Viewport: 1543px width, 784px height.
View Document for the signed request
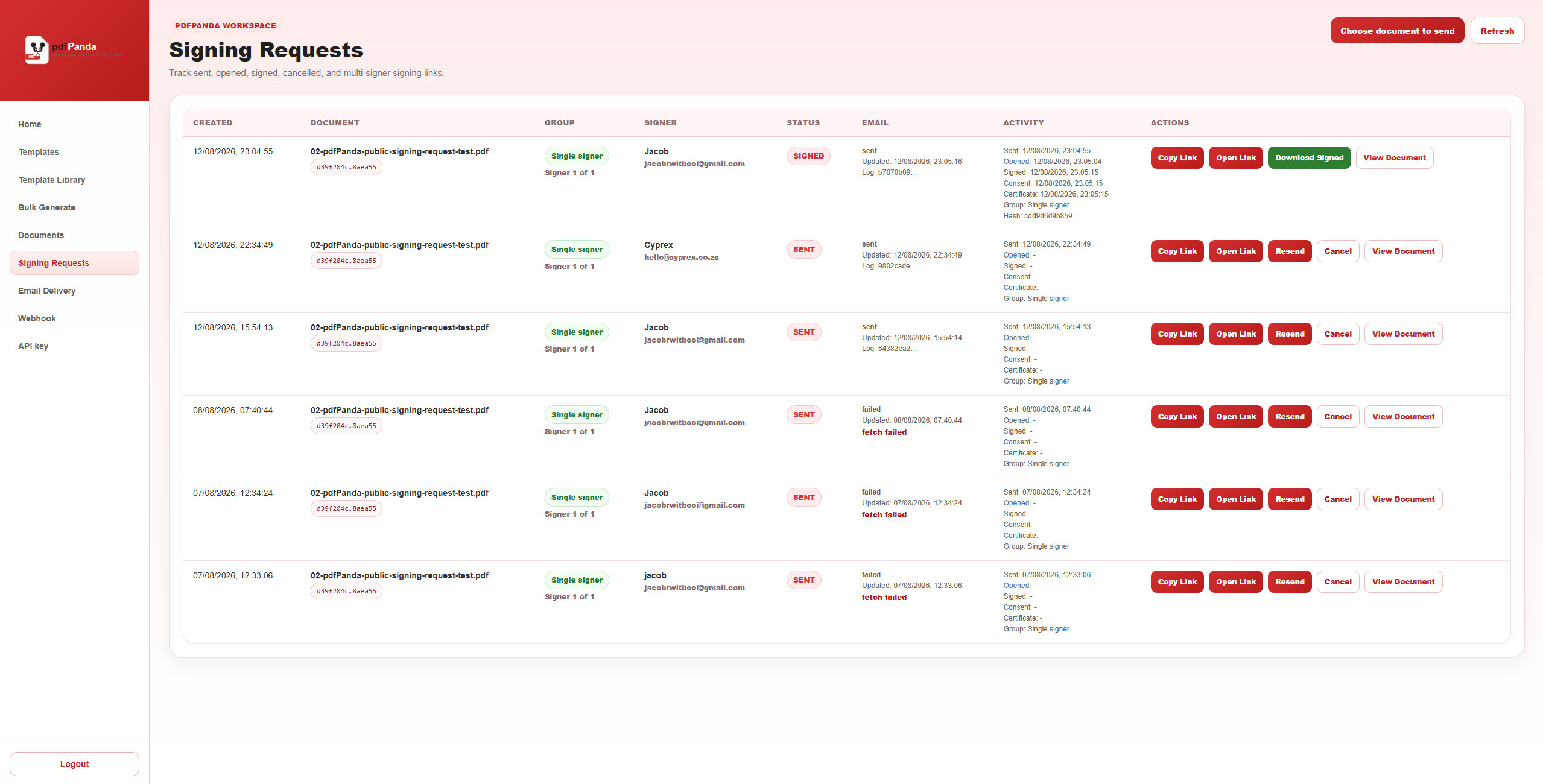(1394, 158)
